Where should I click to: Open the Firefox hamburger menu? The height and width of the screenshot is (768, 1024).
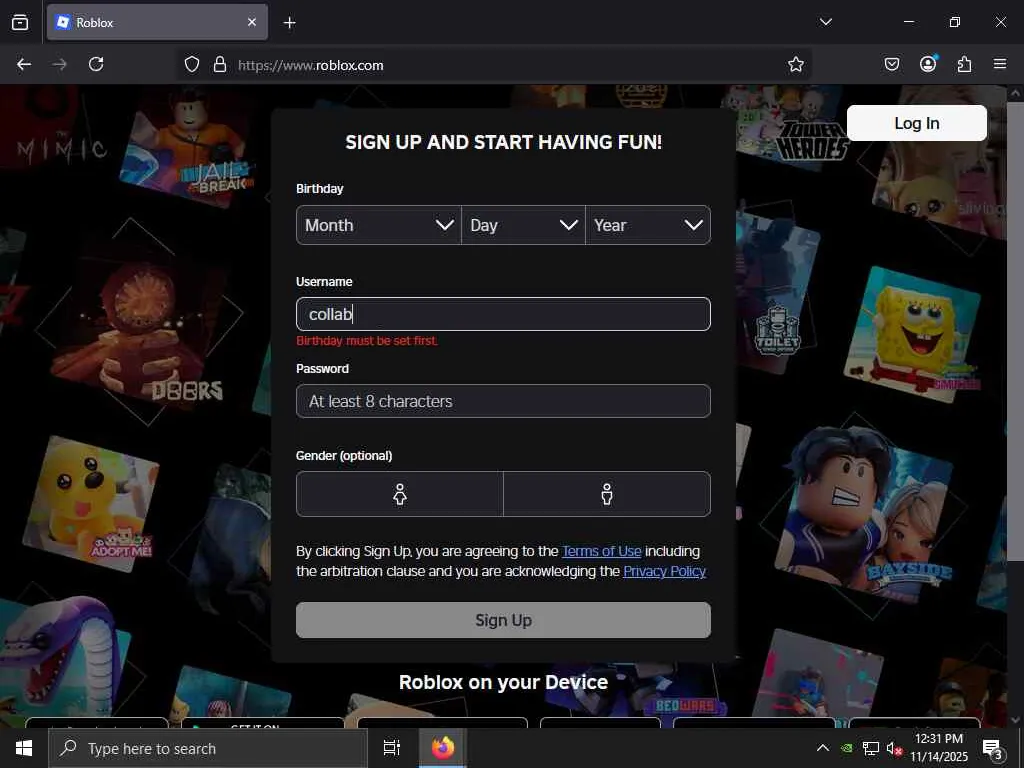click(x=1000, y=64)
